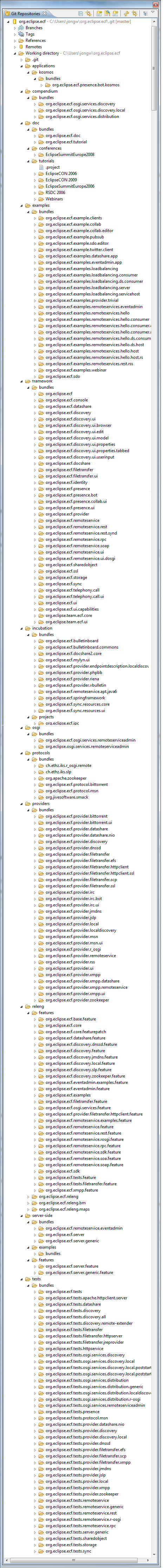Toggle hierarchical branch layout icon
The image size is (164, 1568).
click(x=145, y=13)
